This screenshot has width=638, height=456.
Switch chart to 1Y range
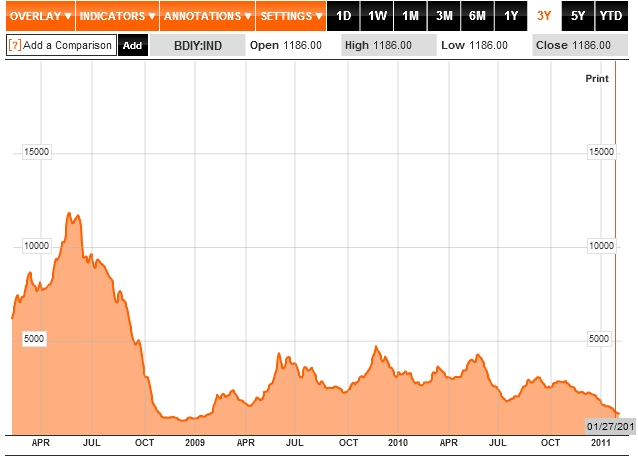511,16
